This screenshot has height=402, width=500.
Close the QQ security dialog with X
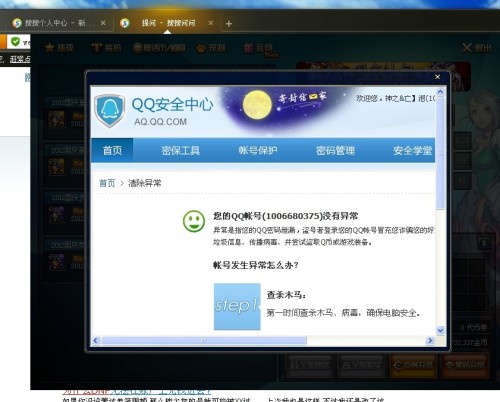click(x=437, y=77)
